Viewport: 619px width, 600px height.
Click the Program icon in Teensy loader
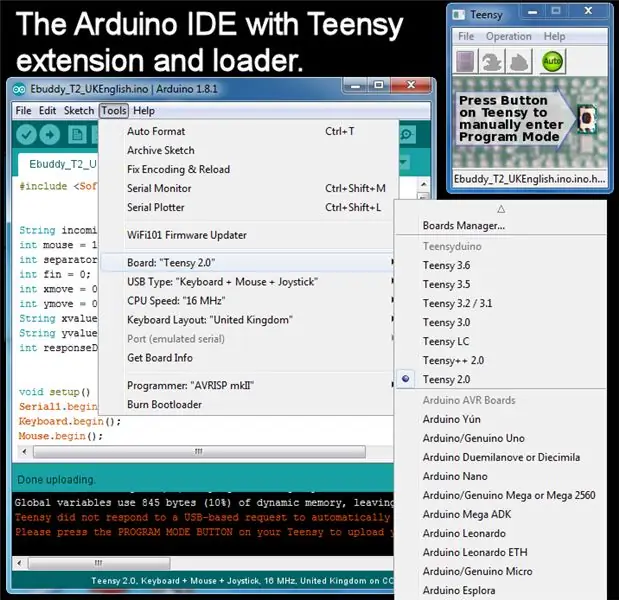(x=491, y=61)
